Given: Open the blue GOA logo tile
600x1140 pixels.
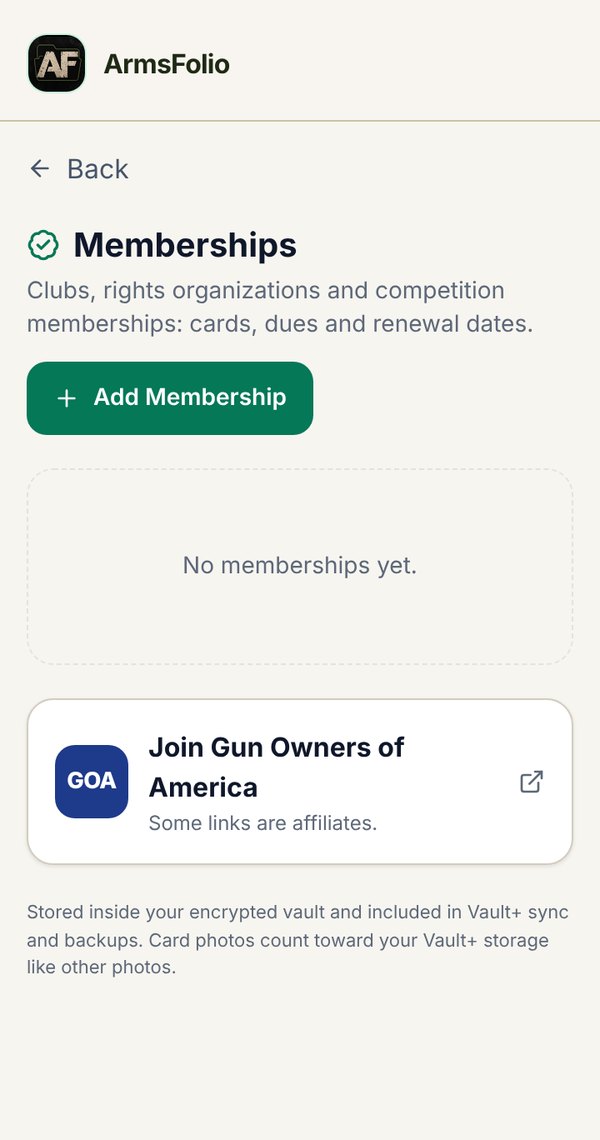Looking at the screenshot, I should point(92,782).
